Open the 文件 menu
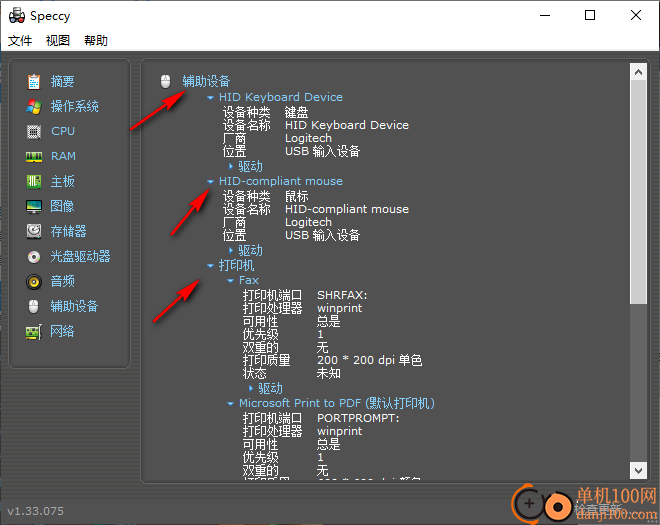660x525 pixels. (x=20, y=40)
